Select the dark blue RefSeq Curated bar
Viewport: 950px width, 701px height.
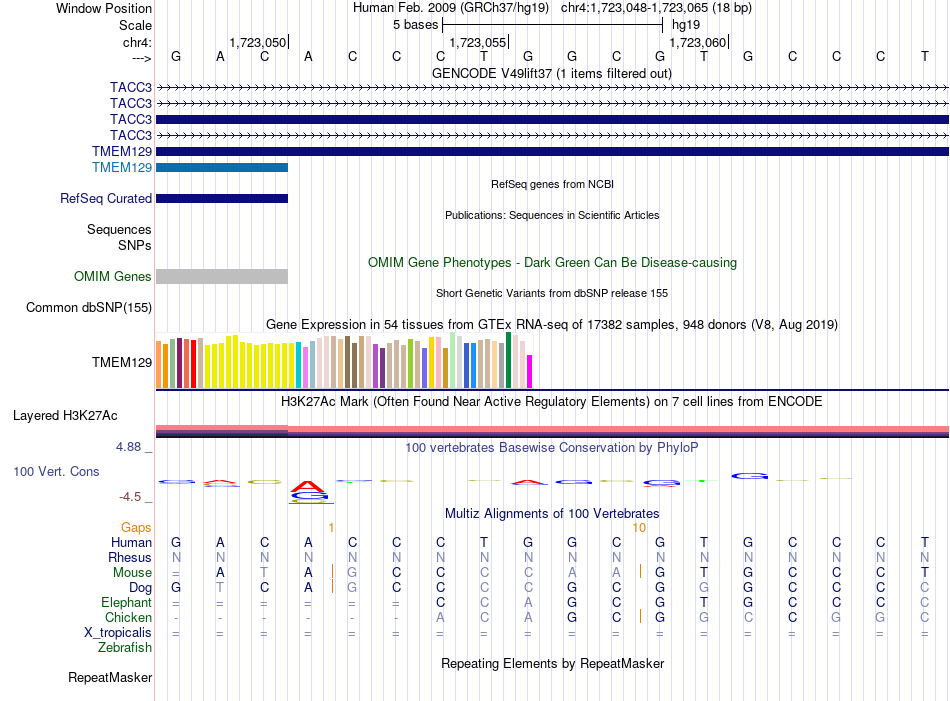pos(222,198)
